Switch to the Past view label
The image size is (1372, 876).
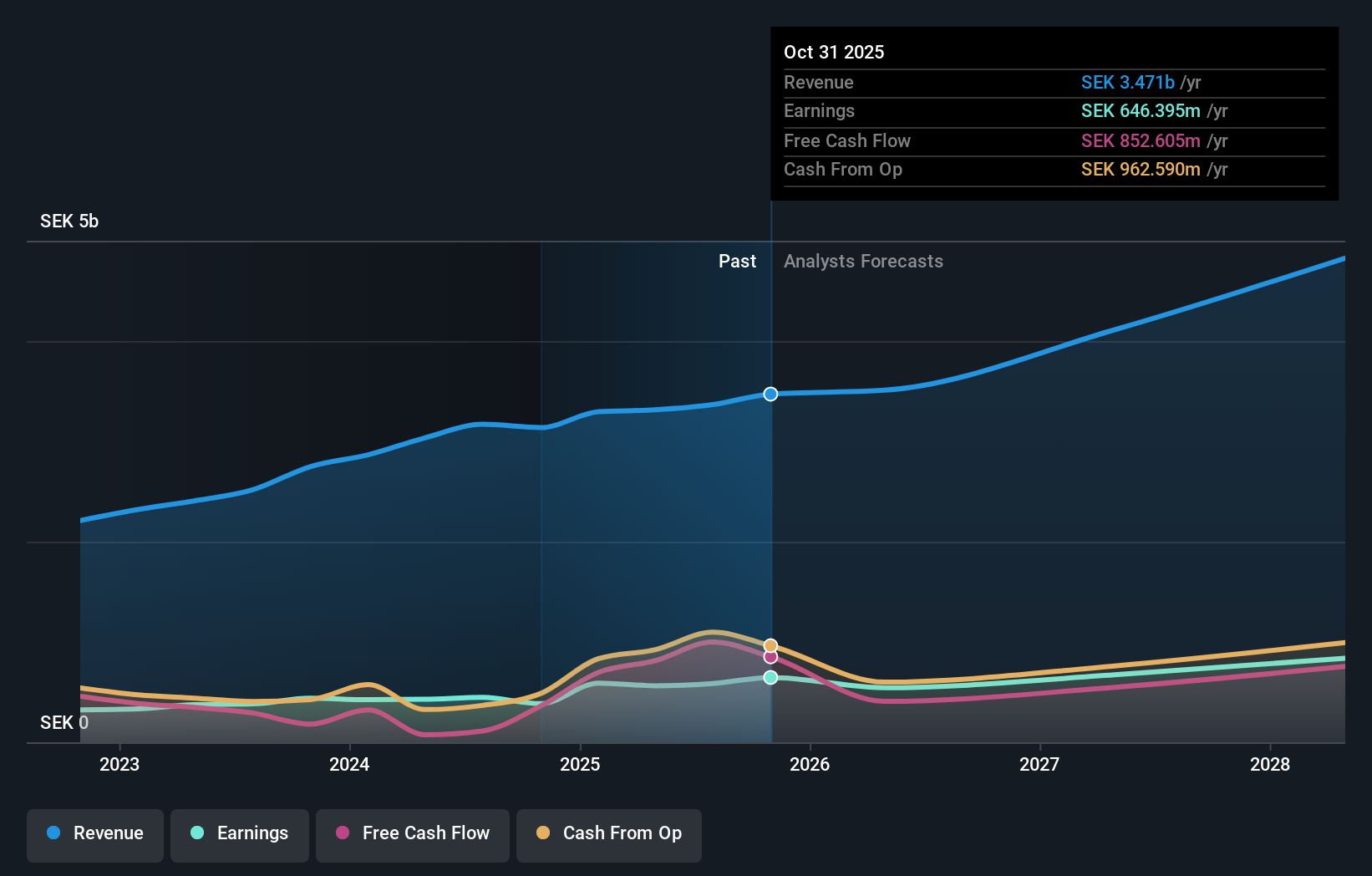click(x=737, y=261)
